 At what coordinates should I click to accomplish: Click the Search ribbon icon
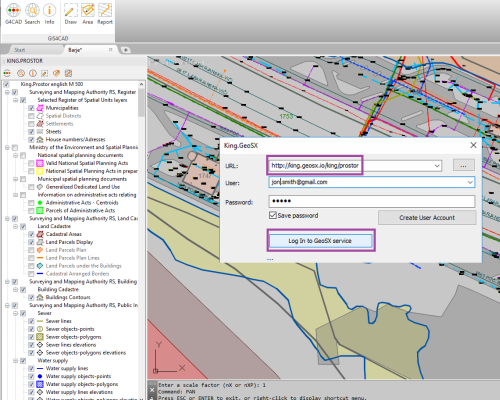click(32, 14)
